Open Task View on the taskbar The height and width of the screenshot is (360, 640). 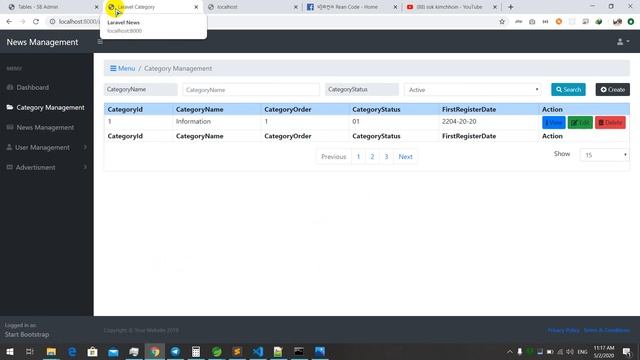point(29,351)
